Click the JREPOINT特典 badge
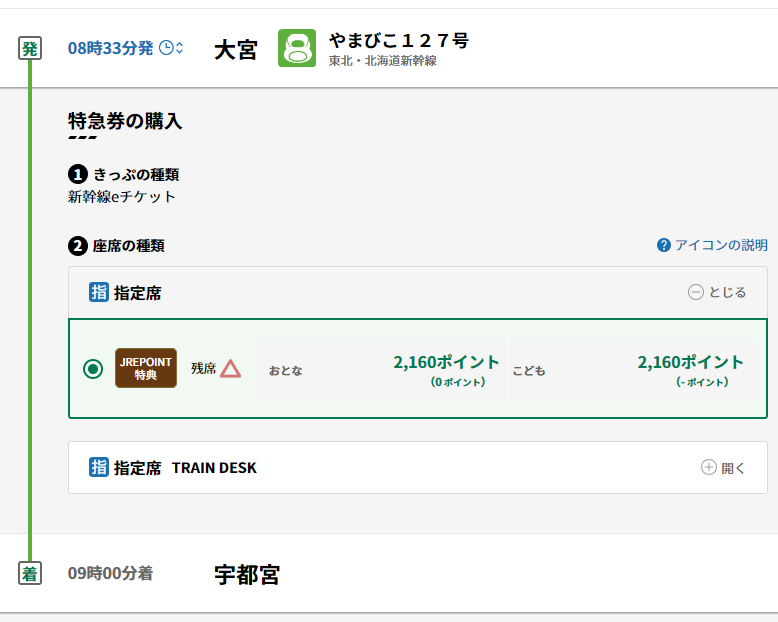Screen dimensions: 778x622 click(145, 368)
